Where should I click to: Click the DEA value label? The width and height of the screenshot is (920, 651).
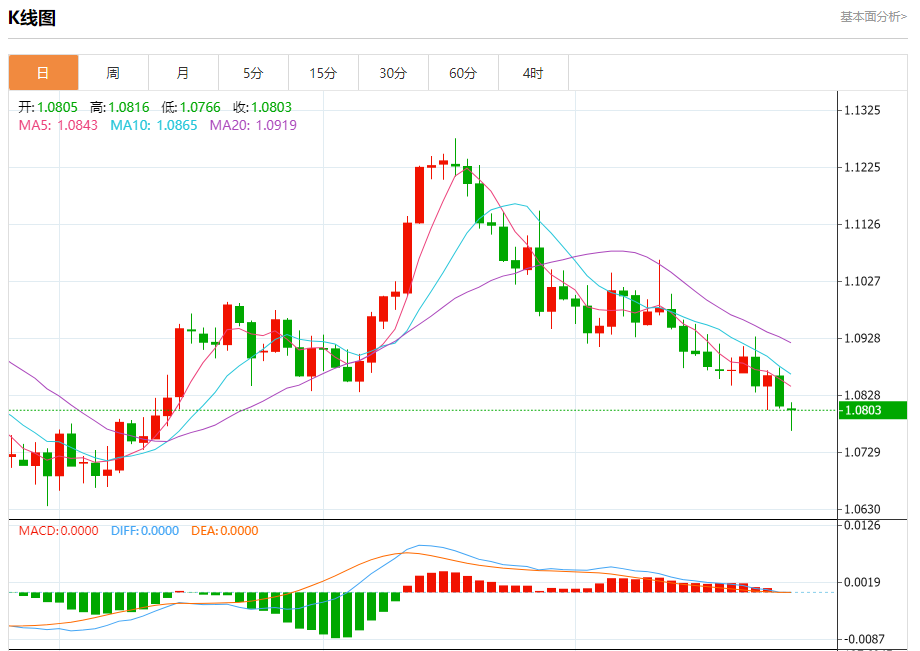tap(225, 531)
